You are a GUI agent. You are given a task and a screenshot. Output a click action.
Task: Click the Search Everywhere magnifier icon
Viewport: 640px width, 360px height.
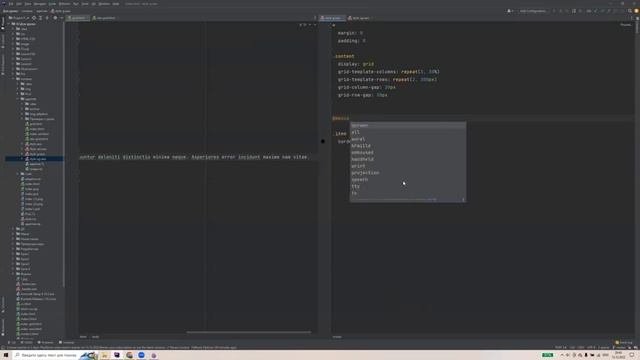pos(630,11)
